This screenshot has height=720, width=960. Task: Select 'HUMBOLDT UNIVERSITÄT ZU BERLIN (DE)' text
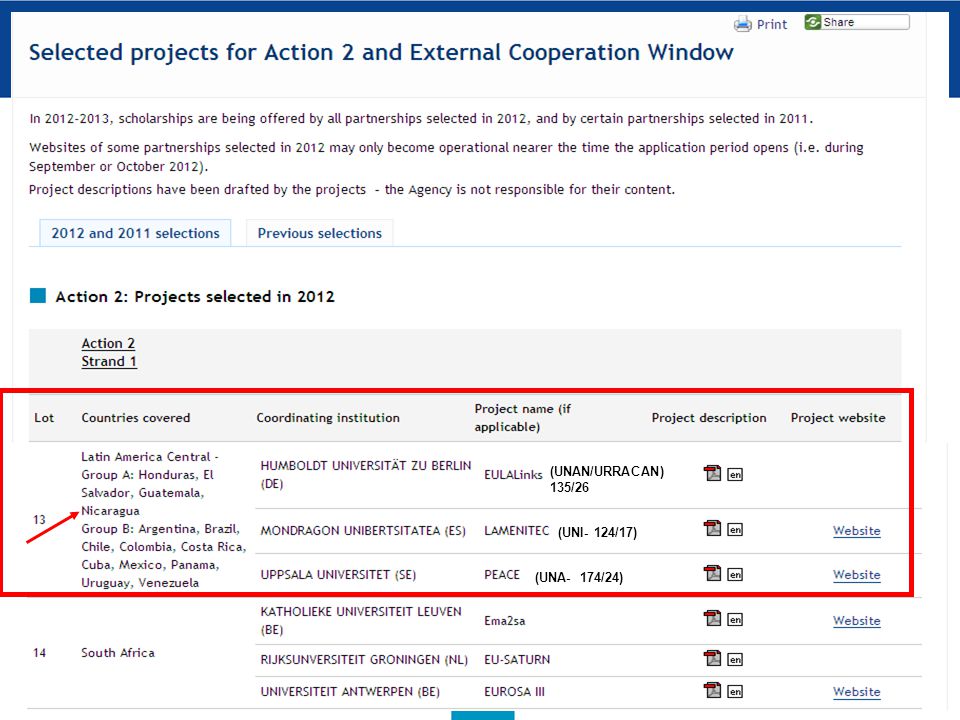coord(366,474)
